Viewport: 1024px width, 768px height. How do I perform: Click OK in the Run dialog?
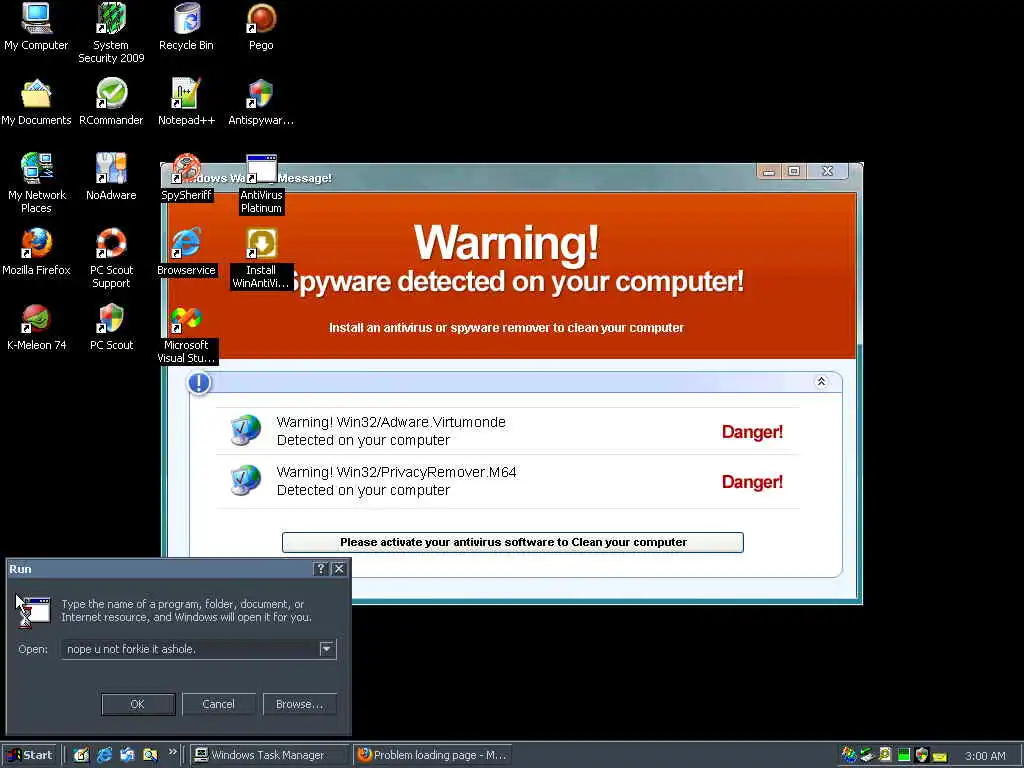click(x=138, y=704)
